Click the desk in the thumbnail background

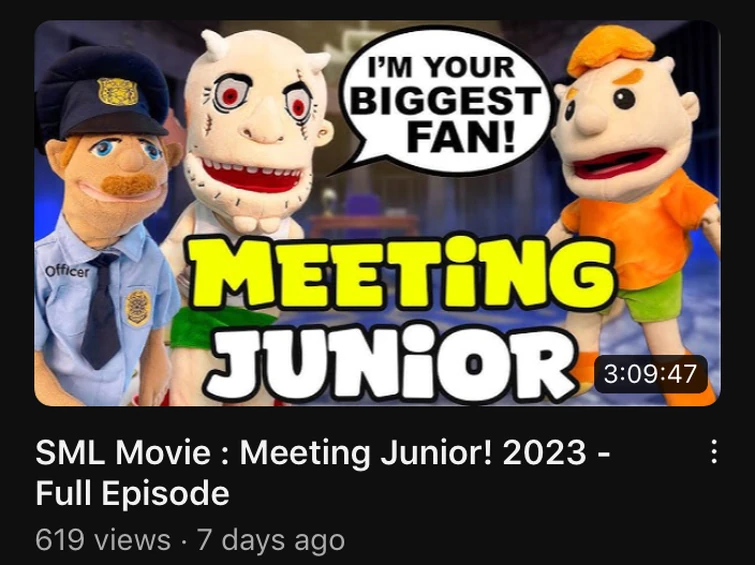pos(364,224)
